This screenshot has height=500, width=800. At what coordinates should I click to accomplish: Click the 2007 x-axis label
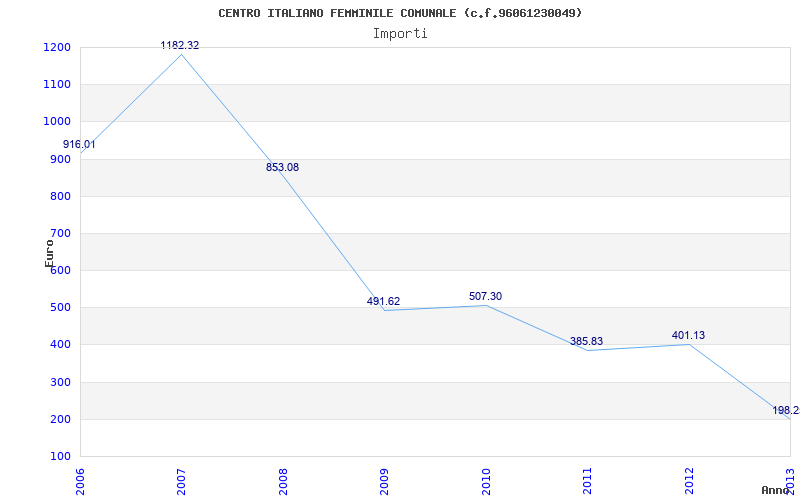(182, 481)
